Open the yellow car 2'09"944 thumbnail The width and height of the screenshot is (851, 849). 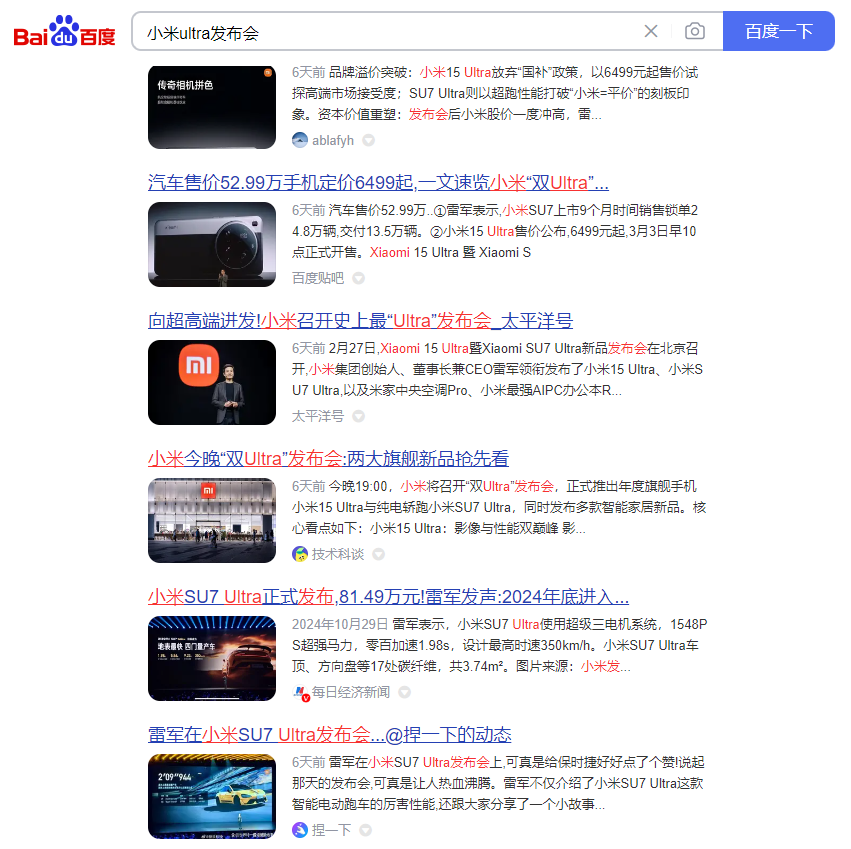tap(212, 796)
